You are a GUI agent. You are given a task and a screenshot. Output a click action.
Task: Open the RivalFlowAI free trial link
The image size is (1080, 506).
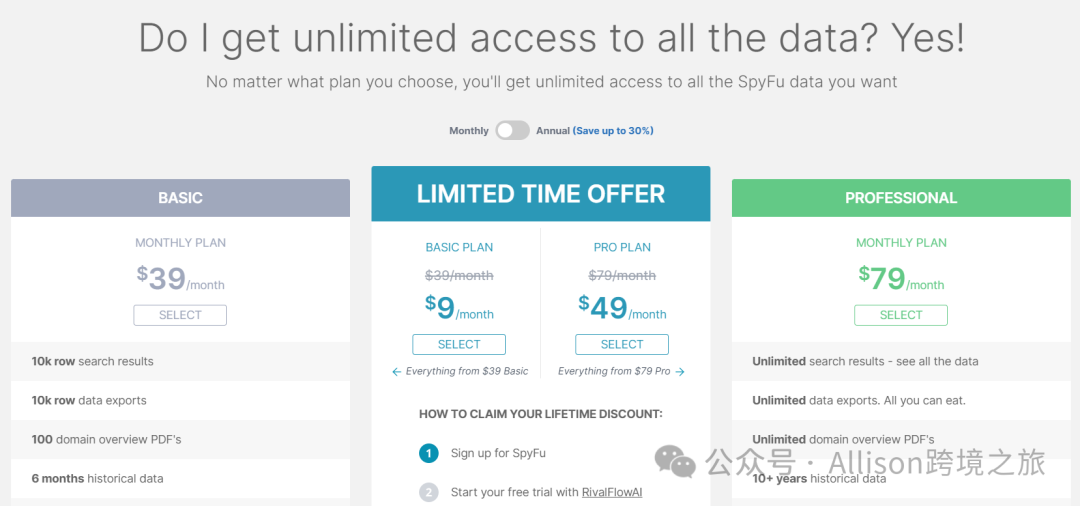[612, 492]
